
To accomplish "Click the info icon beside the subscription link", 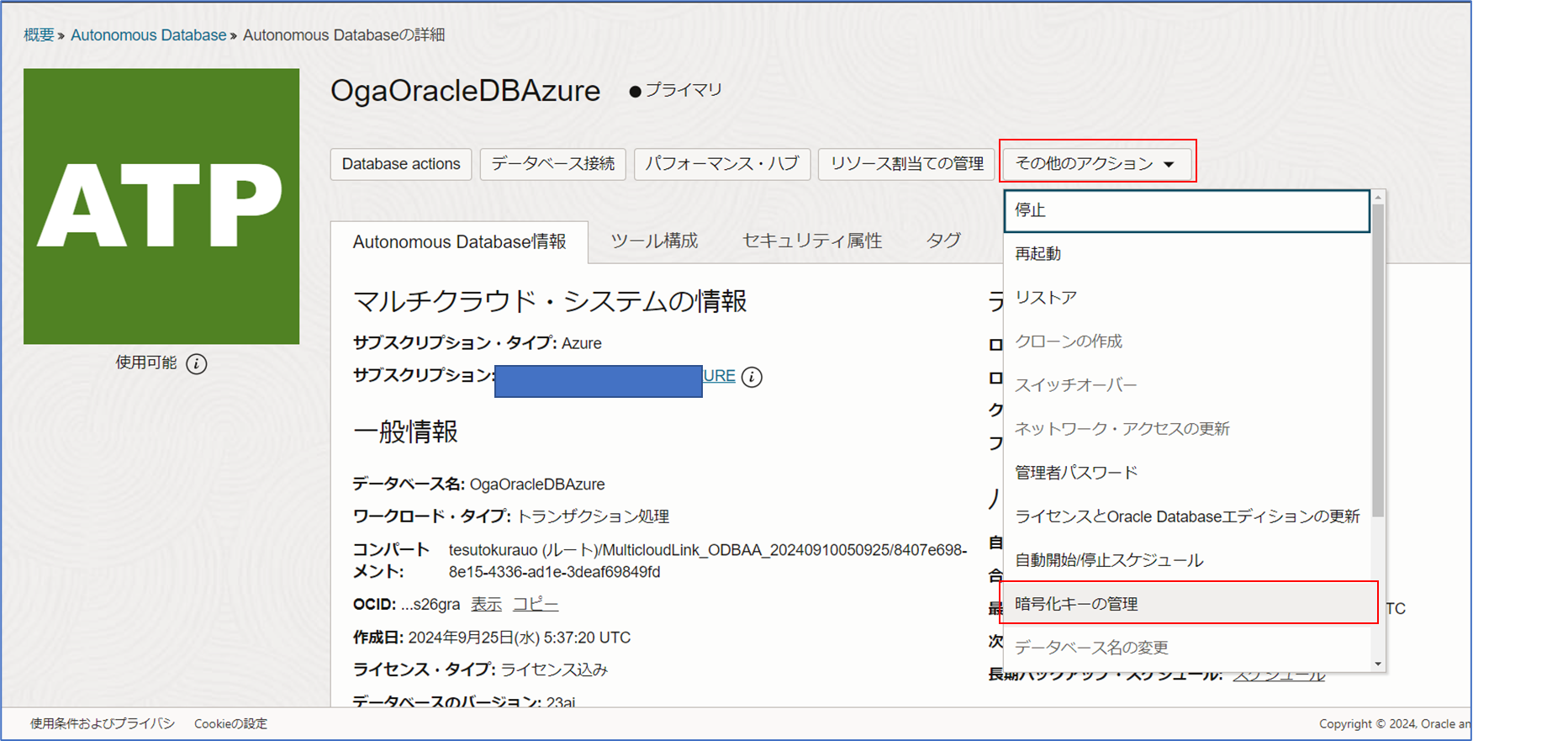I will click(752, 377).
